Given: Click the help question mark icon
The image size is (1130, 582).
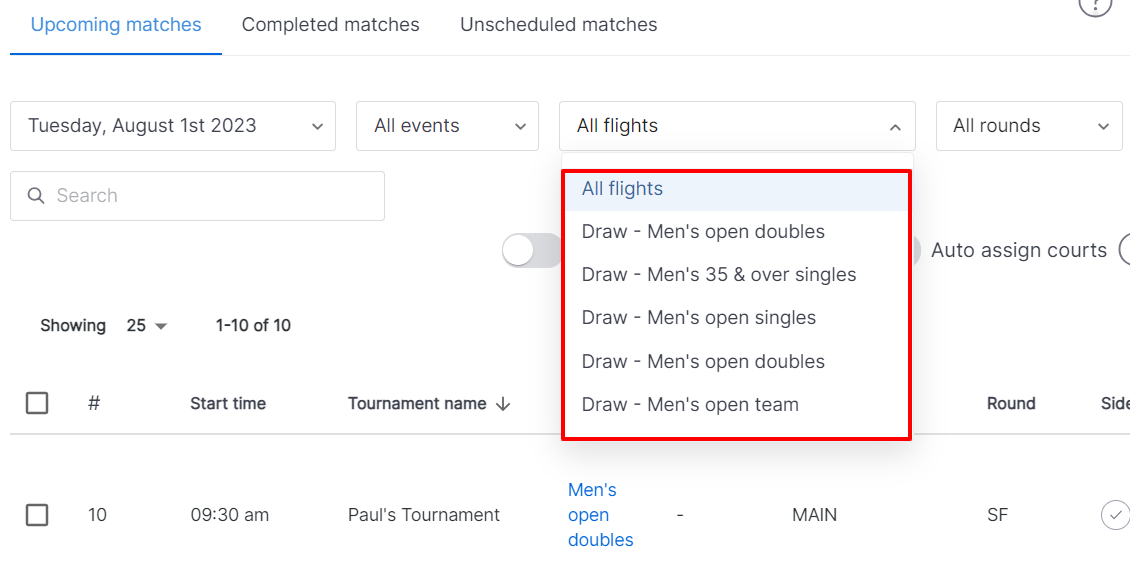Looking at the screenshot, I should [x=1095, y=6].
